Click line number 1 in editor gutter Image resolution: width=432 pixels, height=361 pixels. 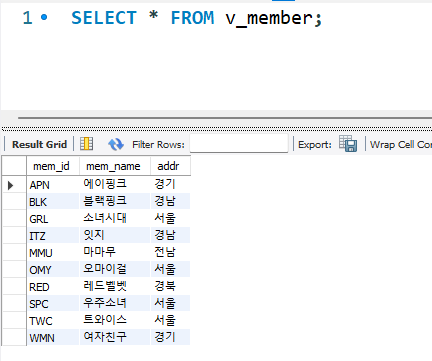[27, 18]
